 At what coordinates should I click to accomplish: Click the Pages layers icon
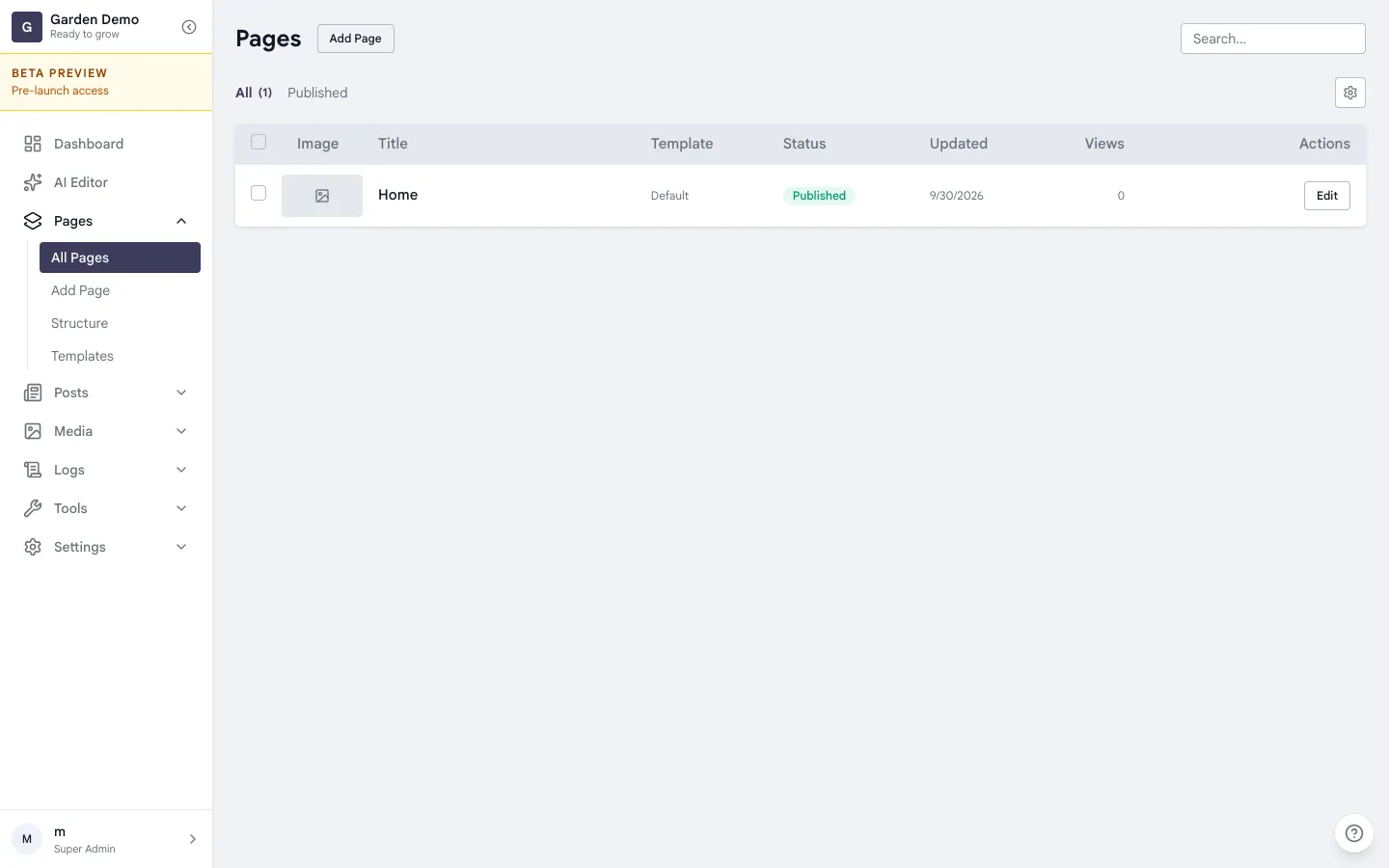tap(33, 221)
